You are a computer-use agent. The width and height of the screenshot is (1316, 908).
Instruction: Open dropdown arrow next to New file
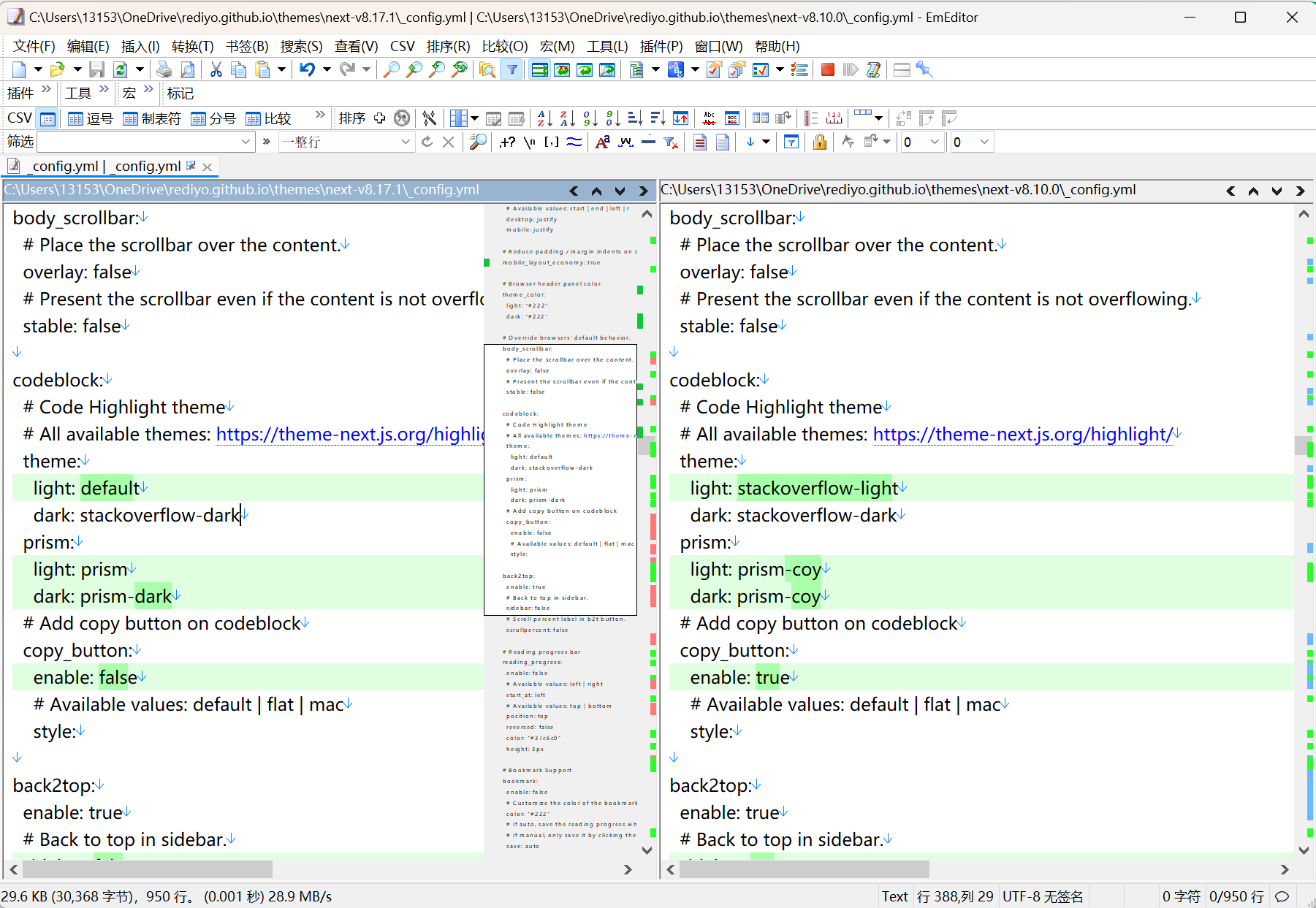click(x=37, y=69)
